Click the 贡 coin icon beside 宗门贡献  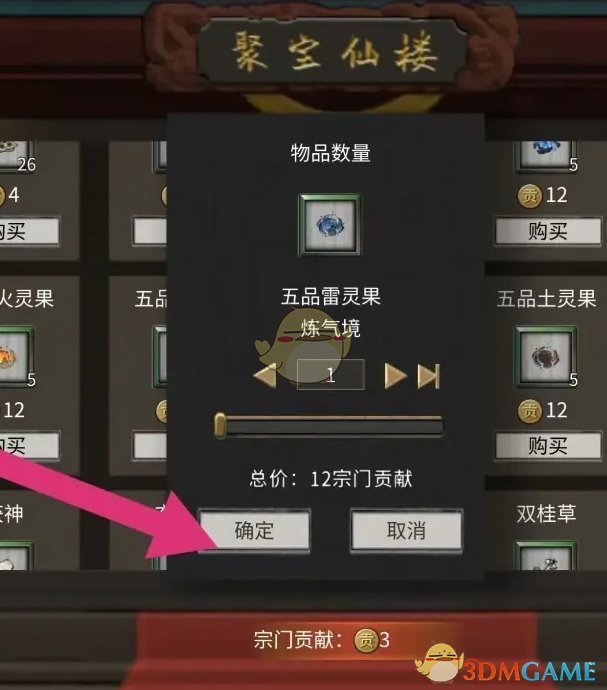[x=366, y=640]
